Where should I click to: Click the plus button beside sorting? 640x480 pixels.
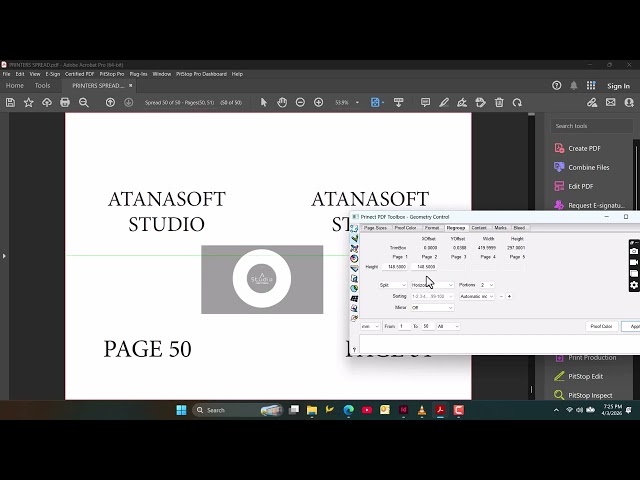pos(509,296)
